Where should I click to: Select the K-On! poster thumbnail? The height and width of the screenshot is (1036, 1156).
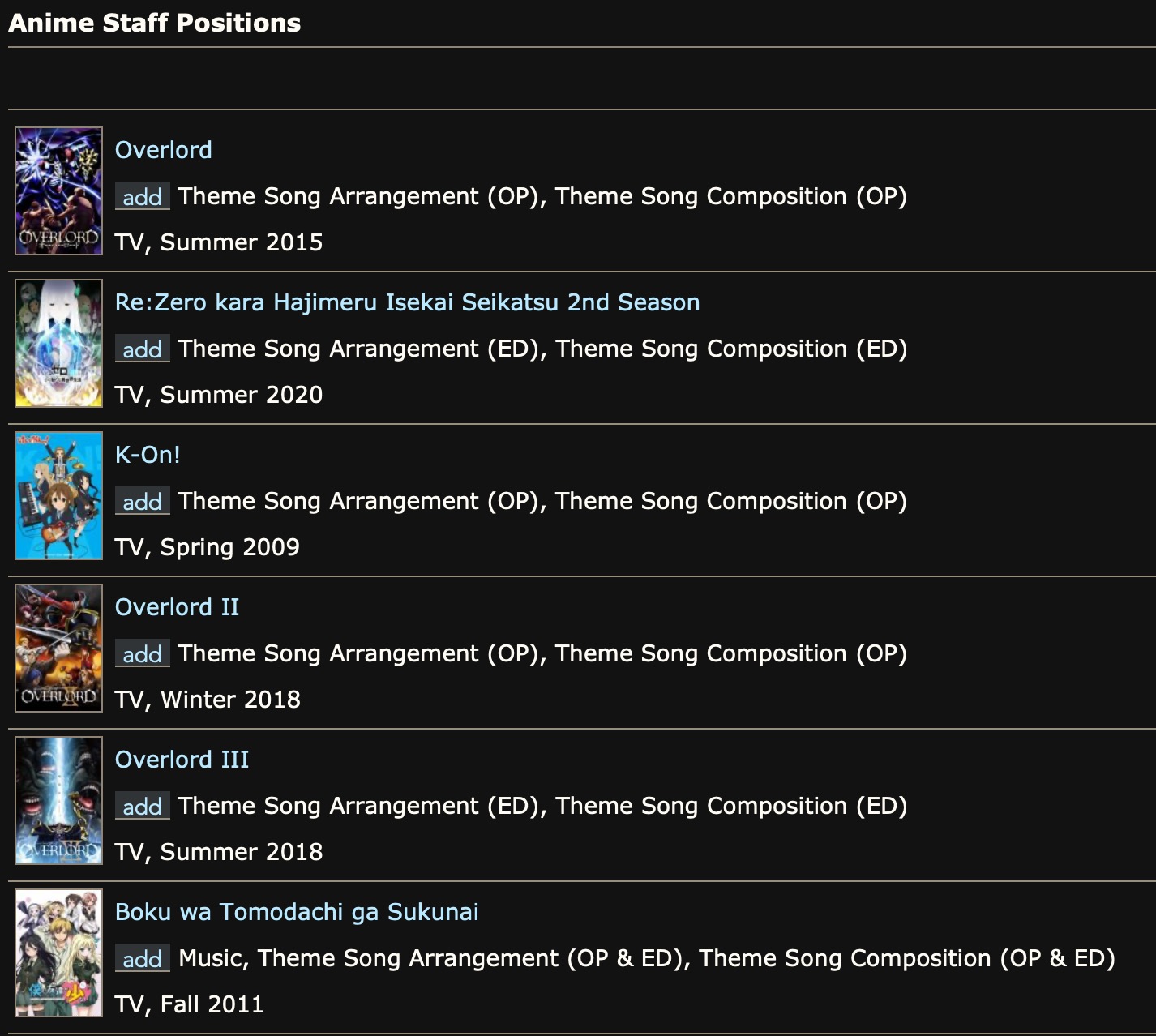coord(59,495)
